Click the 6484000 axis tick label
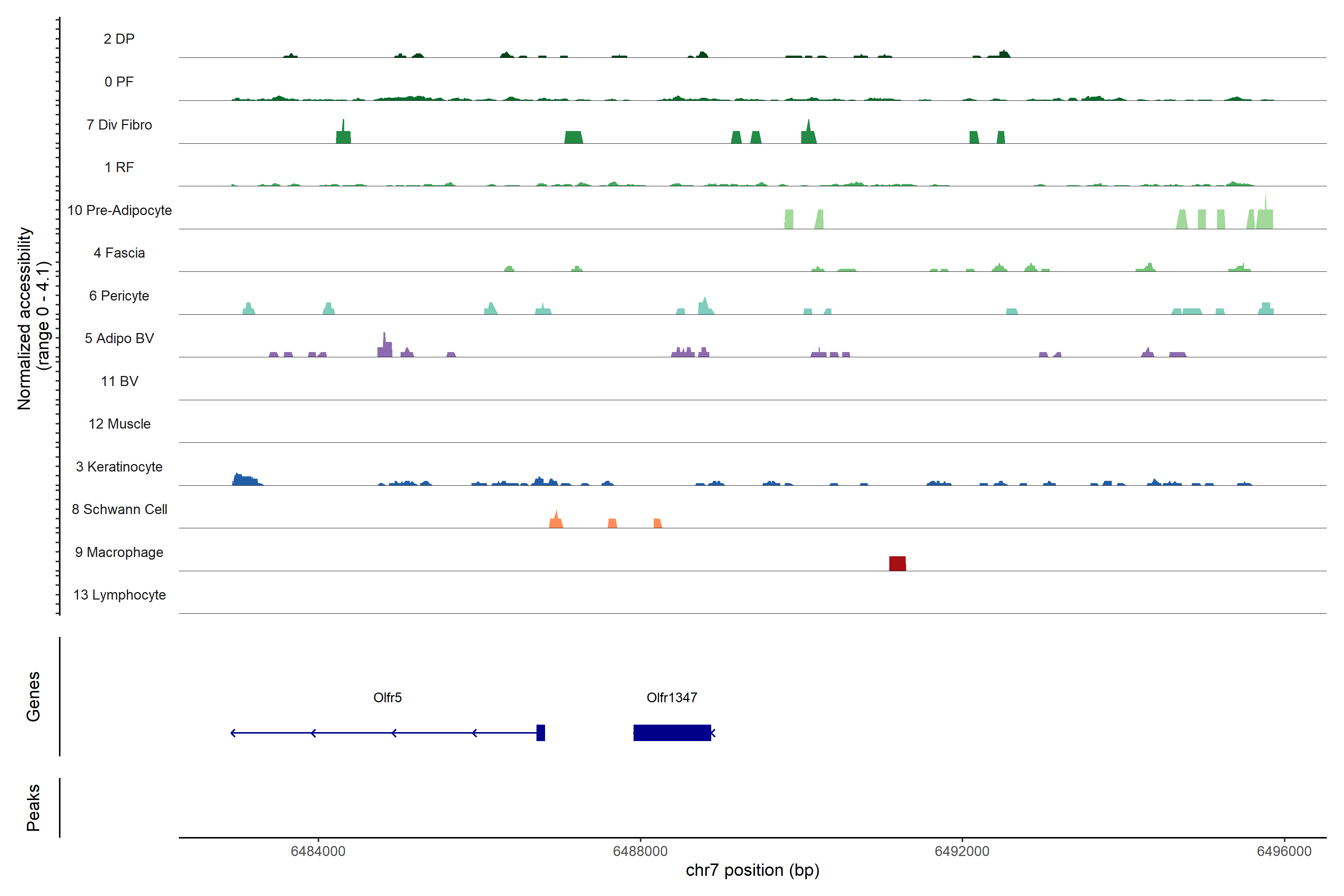Image resolution: width=1344 pixels, height=896 pixels. click(x=318, y=851)
